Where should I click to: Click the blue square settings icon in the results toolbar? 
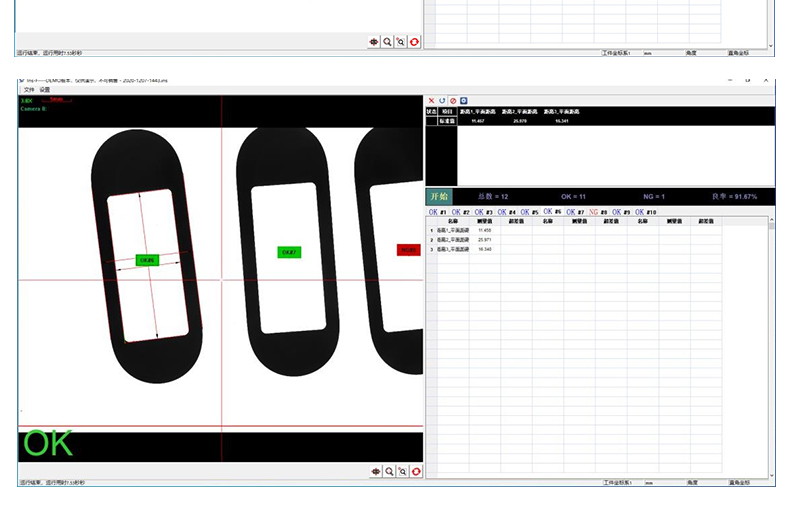click(x=464, y=101)
